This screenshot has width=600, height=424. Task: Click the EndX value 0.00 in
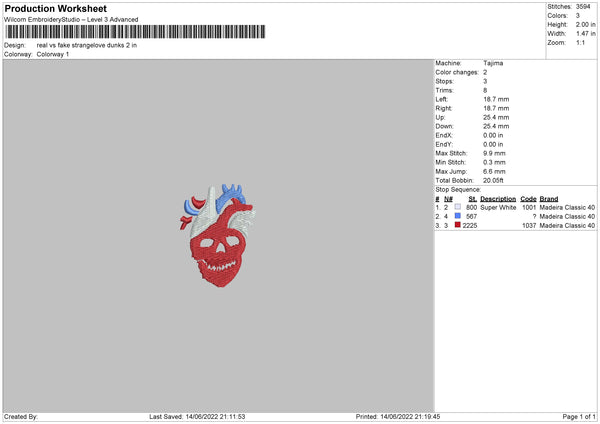point(493,135)
